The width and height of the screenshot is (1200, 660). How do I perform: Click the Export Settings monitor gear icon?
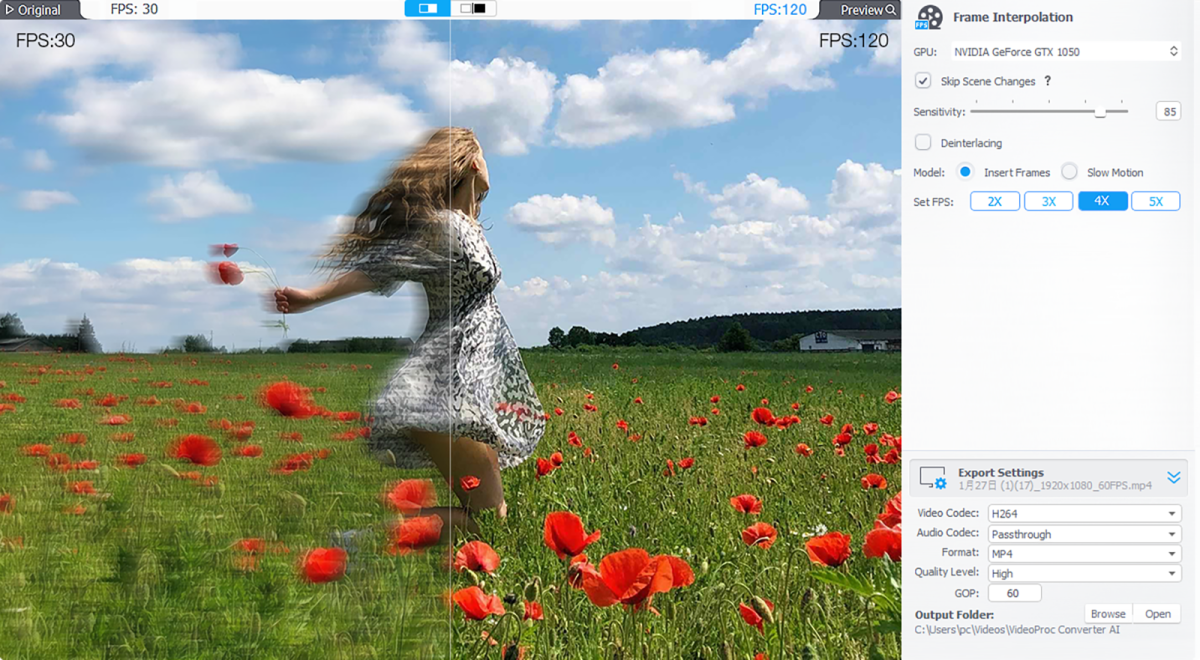point(932,478)
